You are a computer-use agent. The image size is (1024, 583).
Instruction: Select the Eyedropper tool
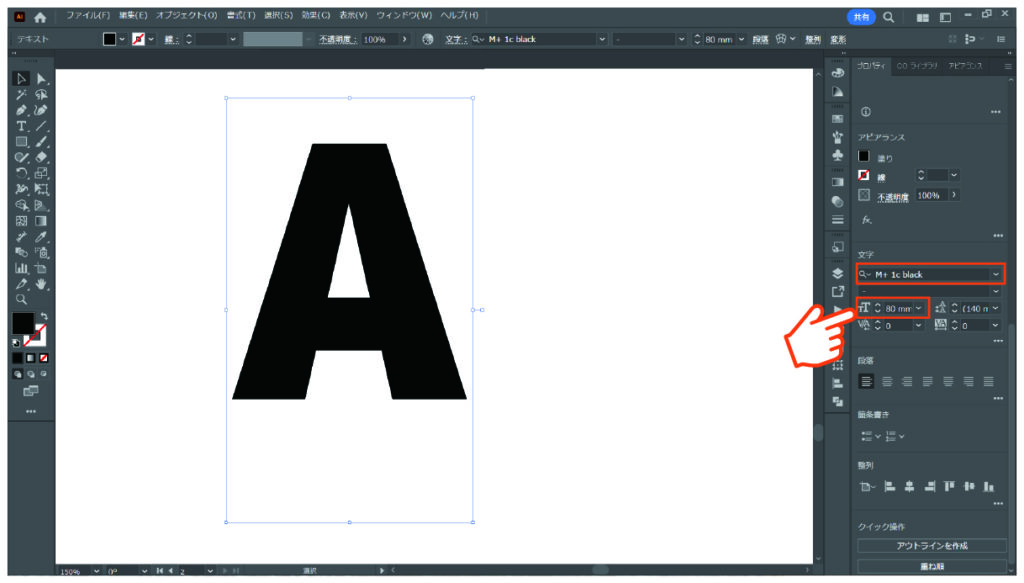41,236
